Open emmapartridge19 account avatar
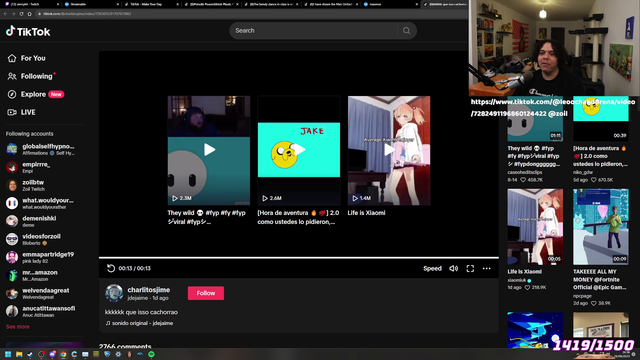Image resolution: width=640 pixels, height=360 pixels. pos(12,257)
